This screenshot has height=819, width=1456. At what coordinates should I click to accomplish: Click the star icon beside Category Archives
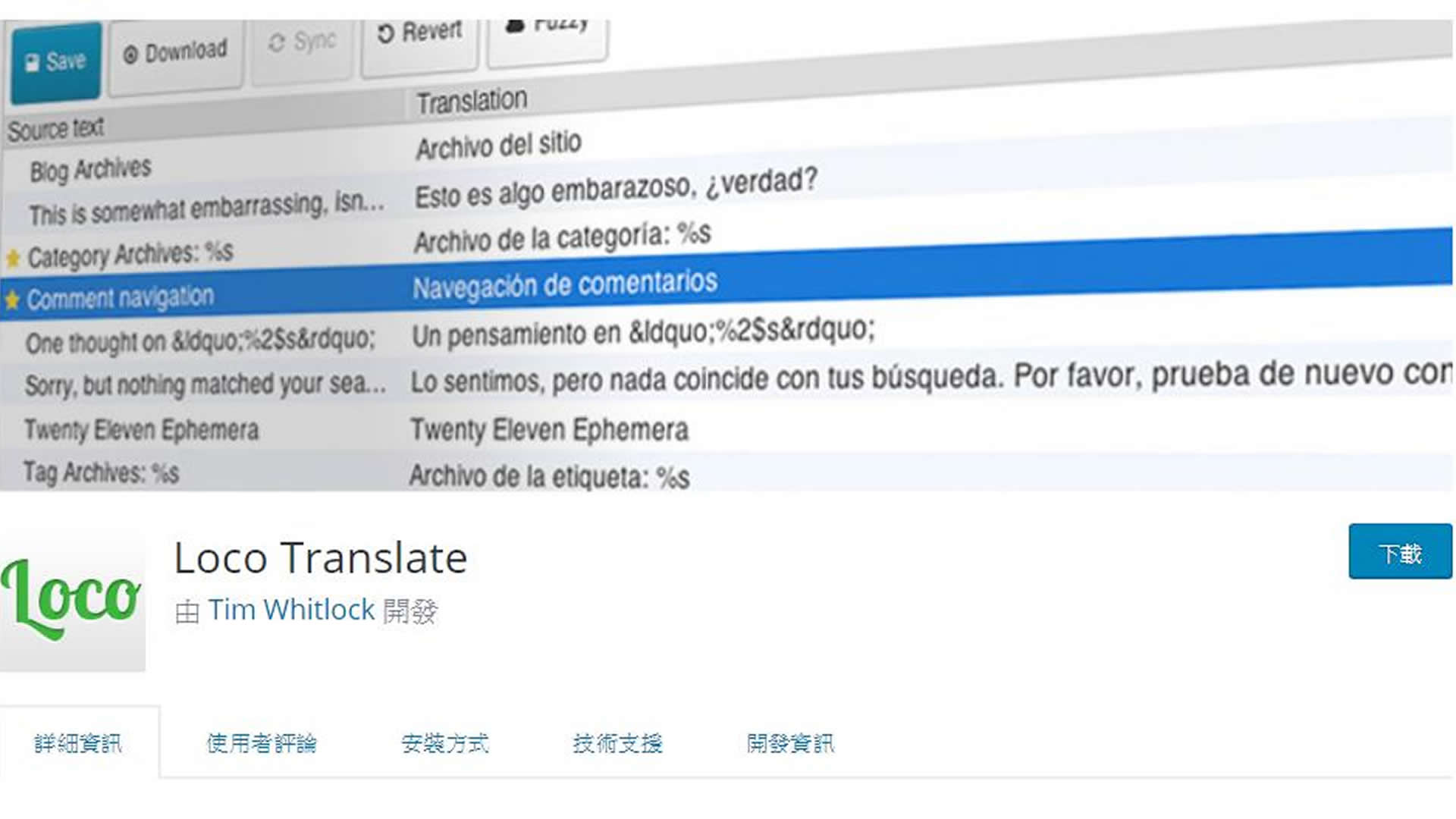coord(13,259)
